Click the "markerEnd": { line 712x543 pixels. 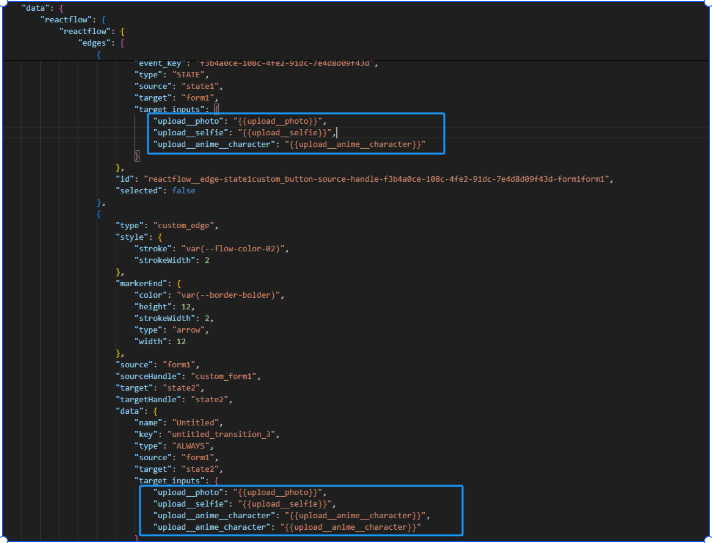point(148,283)
